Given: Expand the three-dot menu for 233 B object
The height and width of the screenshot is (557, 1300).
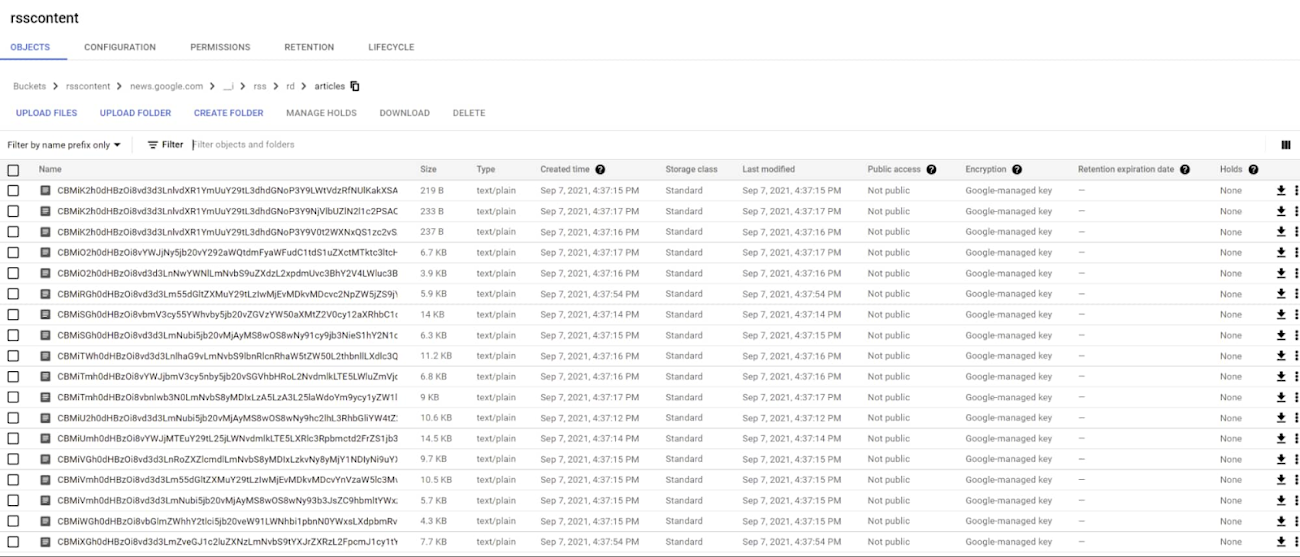Looking at the screenshot, I should [x=1296, y=212].
